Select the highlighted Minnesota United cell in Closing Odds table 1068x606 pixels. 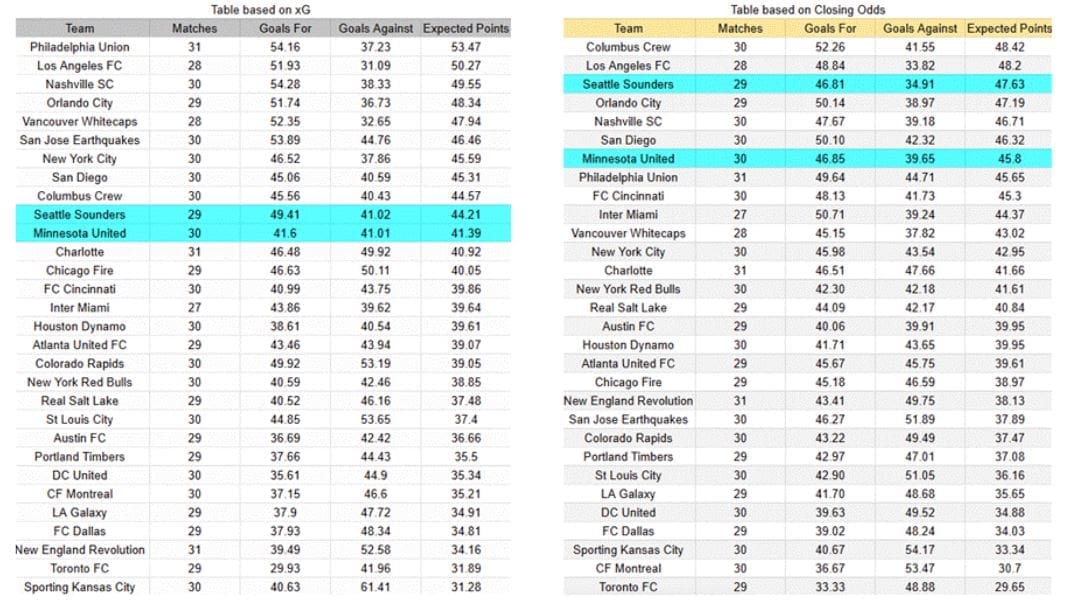tap(628, 159)
